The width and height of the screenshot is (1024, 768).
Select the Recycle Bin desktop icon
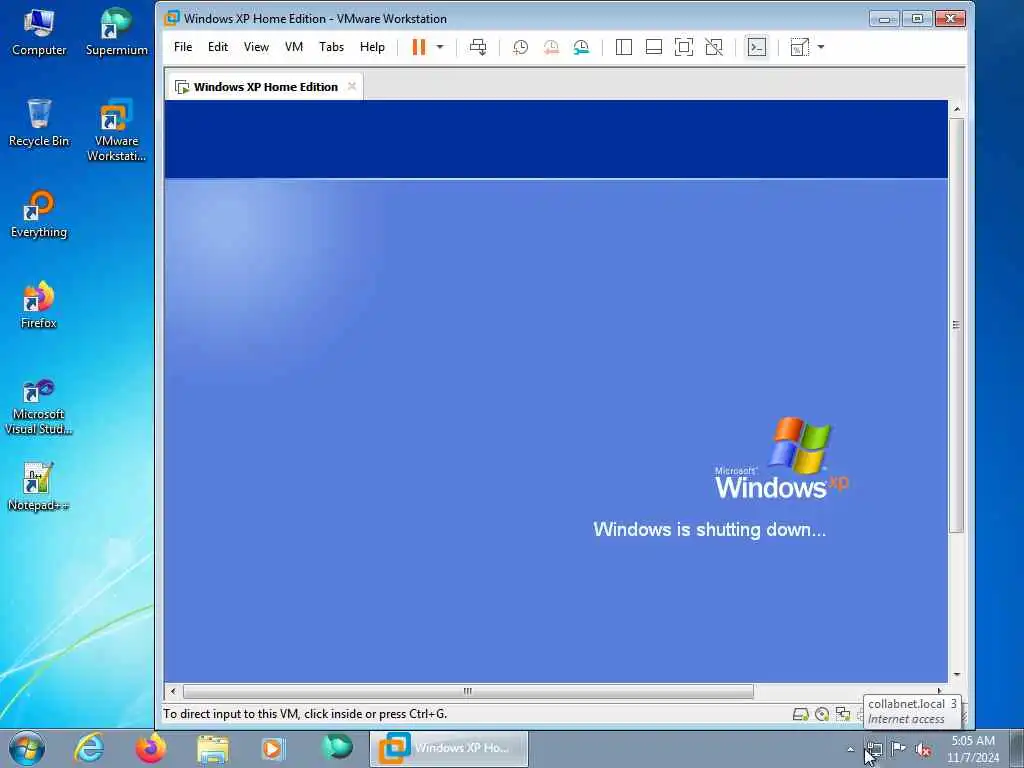[39, 123]
